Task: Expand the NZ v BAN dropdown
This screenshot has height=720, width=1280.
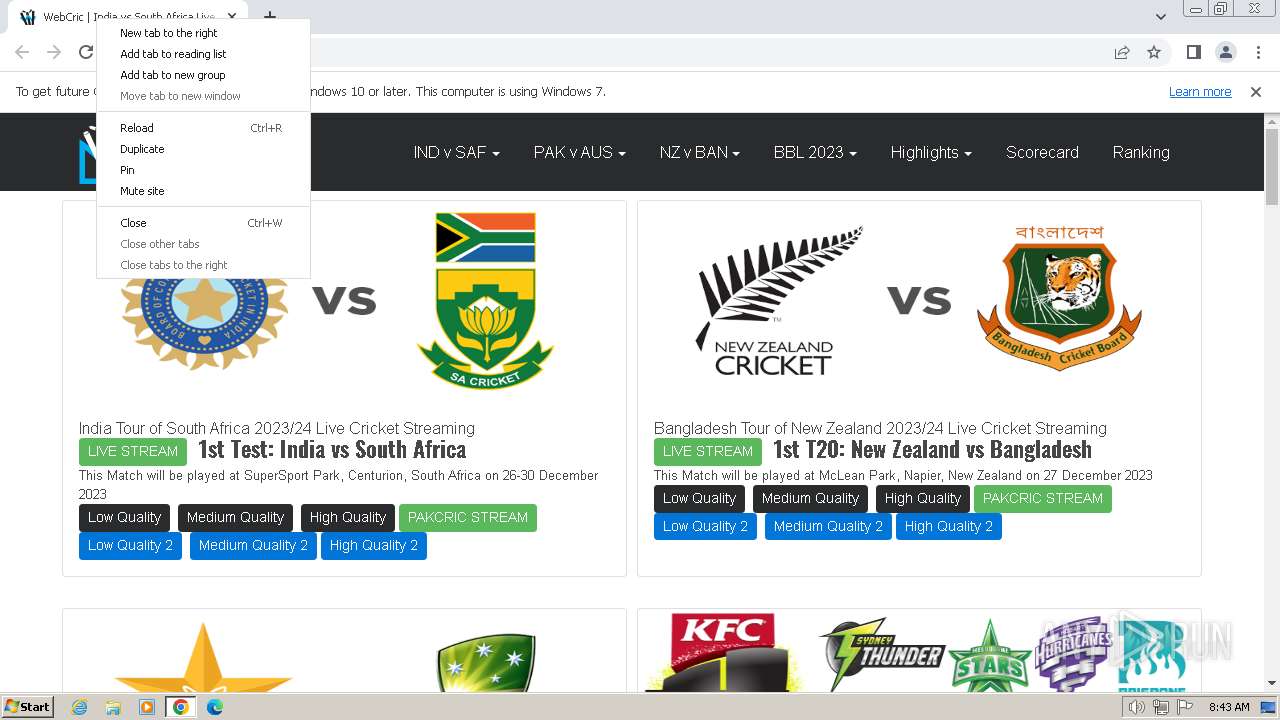Action: click(x=699, y=152)
